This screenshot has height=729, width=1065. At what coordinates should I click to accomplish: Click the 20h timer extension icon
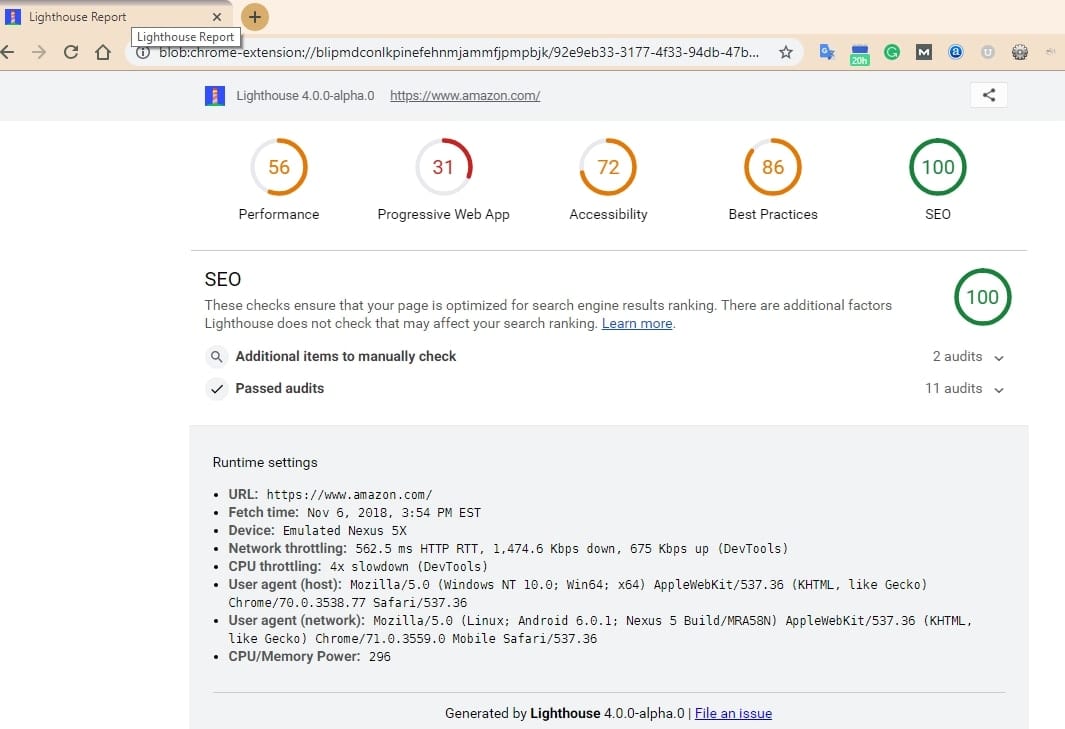(x=859, y=53)
